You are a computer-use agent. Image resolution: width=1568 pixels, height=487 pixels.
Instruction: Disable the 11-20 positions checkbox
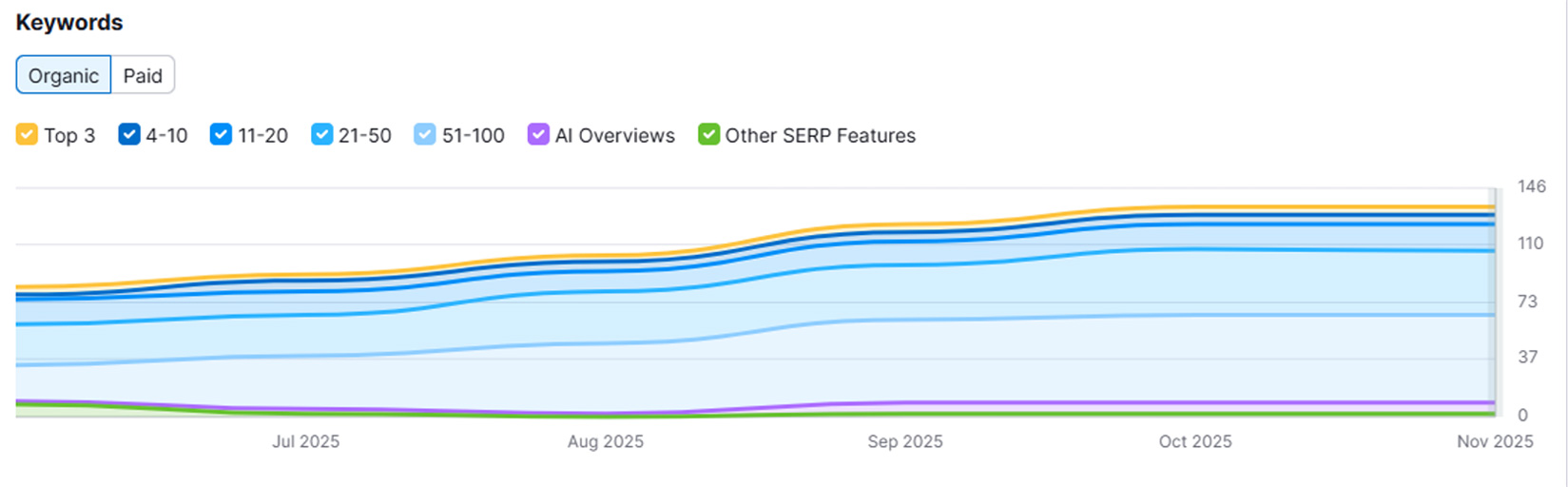click(x=221, y=135)
